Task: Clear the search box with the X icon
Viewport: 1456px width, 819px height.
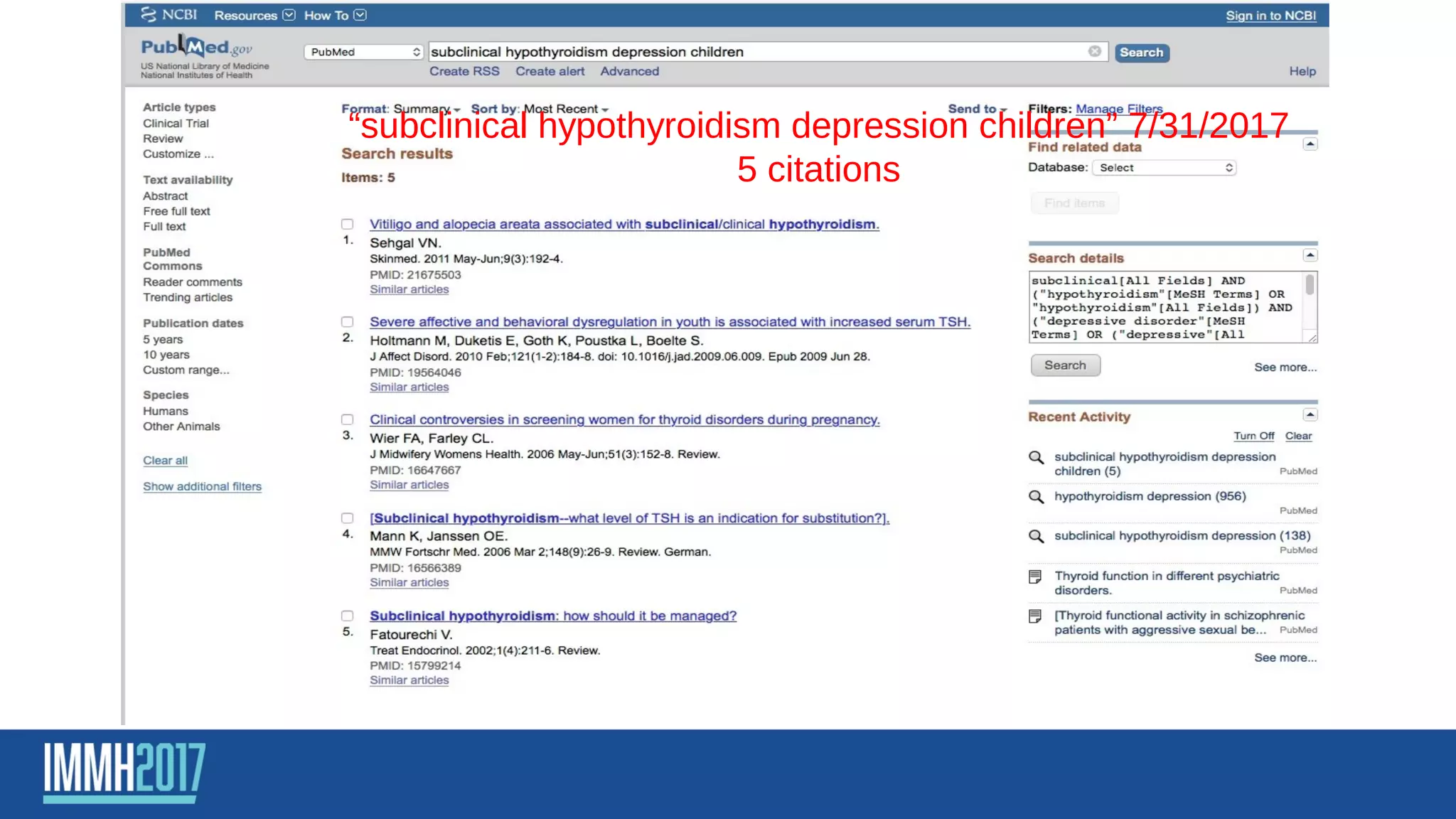Action: pyautogui.click(x=1095, y=51)
